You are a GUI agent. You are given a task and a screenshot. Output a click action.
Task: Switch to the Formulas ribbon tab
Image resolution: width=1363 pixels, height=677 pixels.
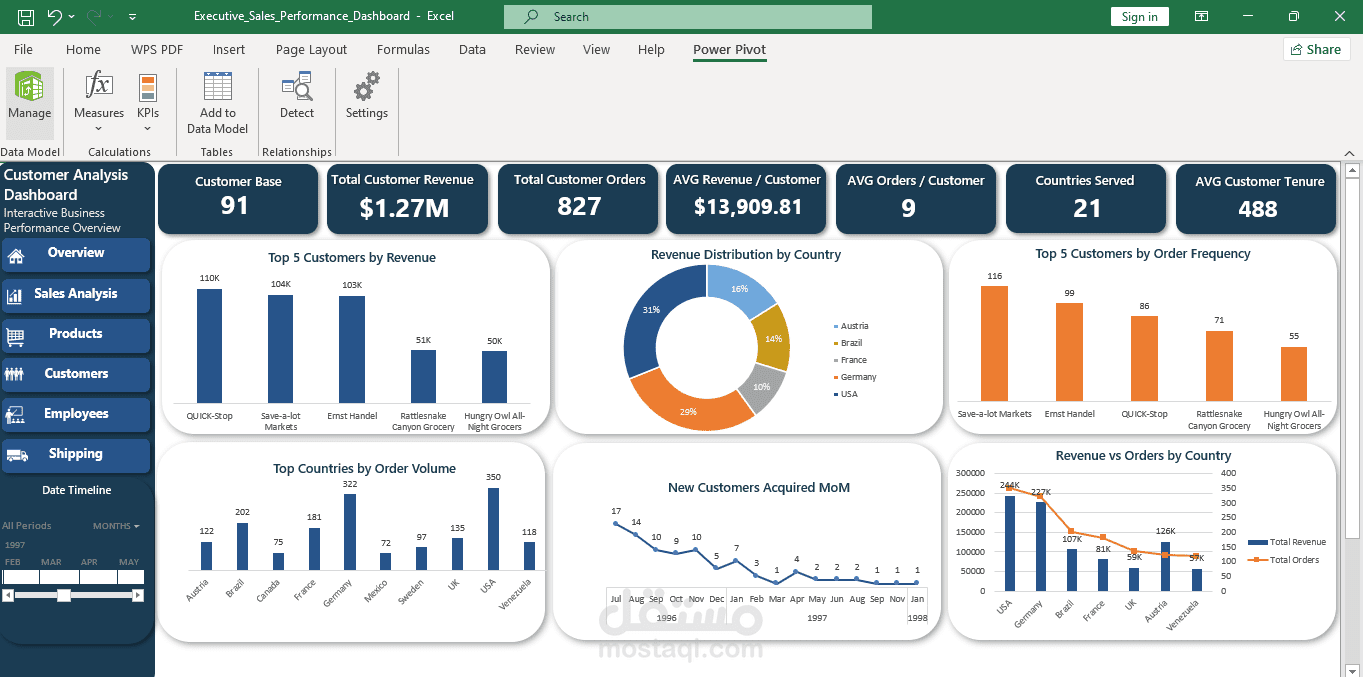click(x=403, y=49)
